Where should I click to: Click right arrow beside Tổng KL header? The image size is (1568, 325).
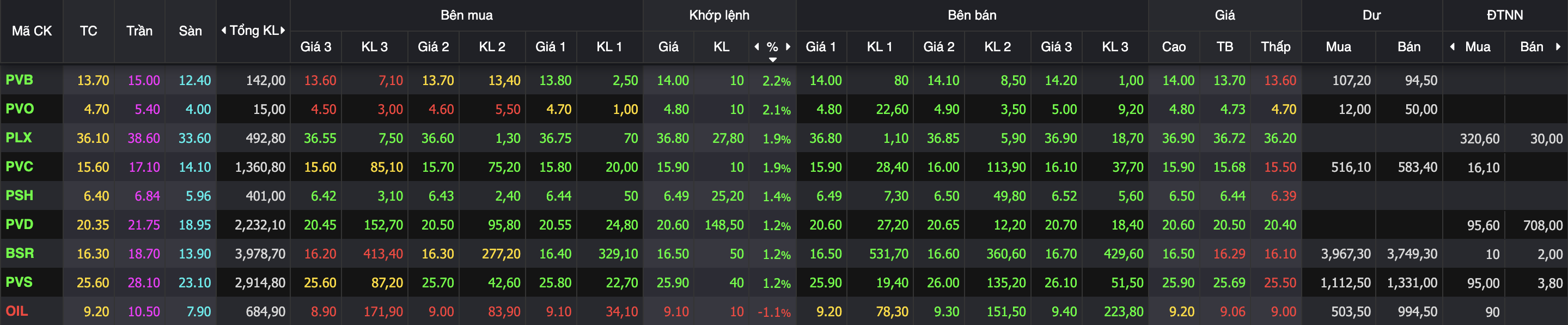(x=283, y=31)
